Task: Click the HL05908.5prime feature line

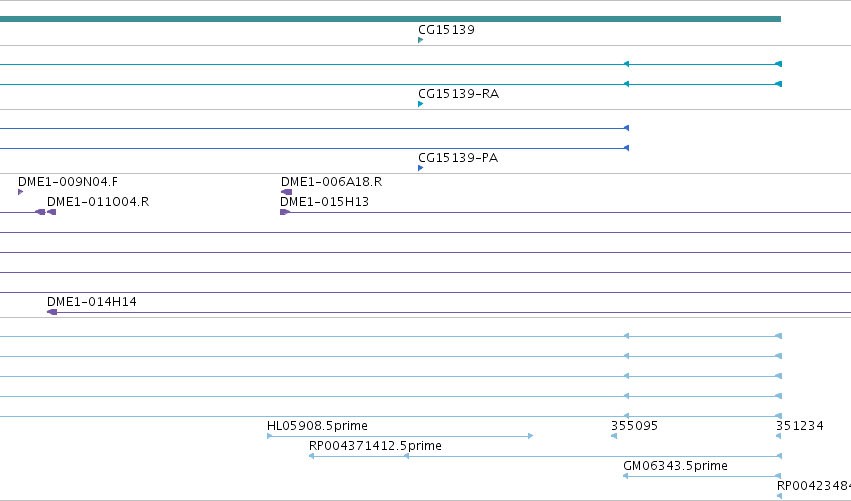Action: point(400,436)
